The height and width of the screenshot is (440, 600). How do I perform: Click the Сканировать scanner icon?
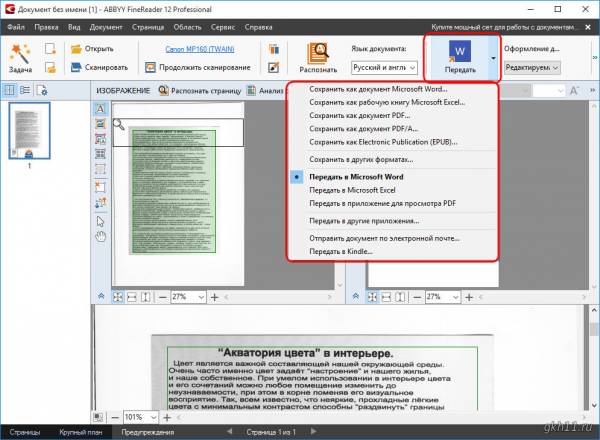(78, 68)
